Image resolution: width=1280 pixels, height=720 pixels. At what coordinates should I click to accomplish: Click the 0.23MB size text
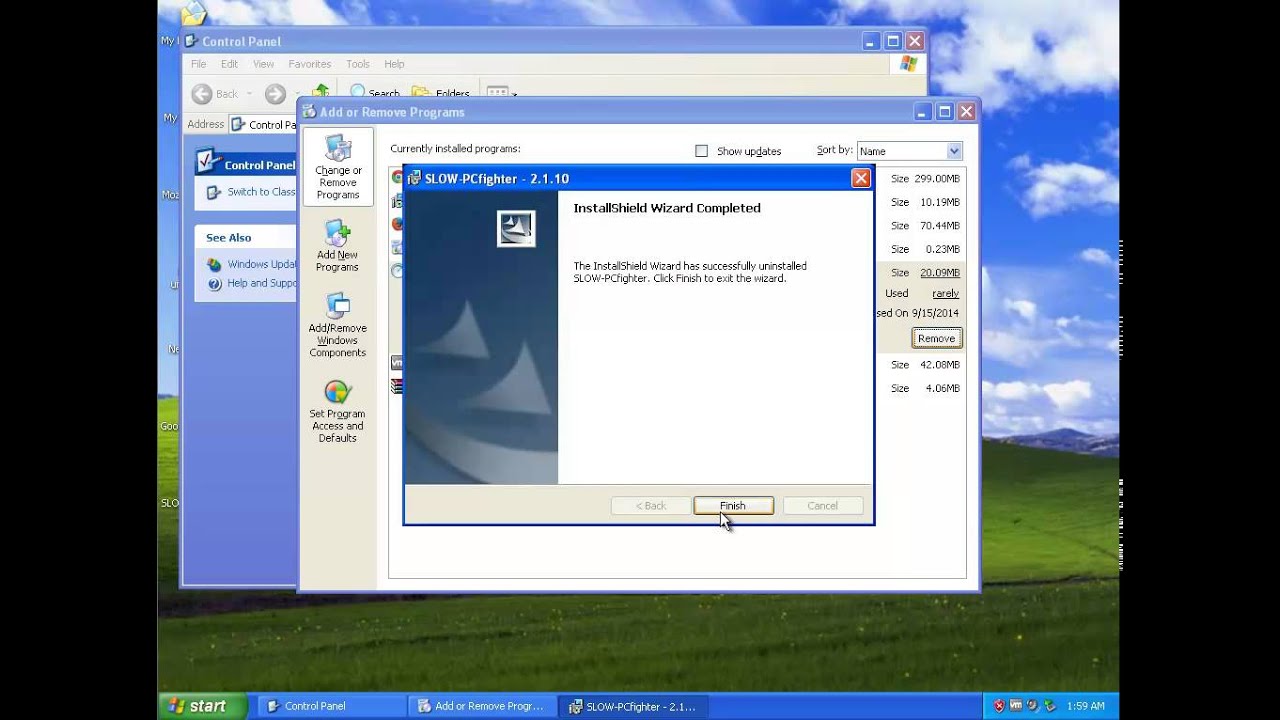tap(943, 249)
